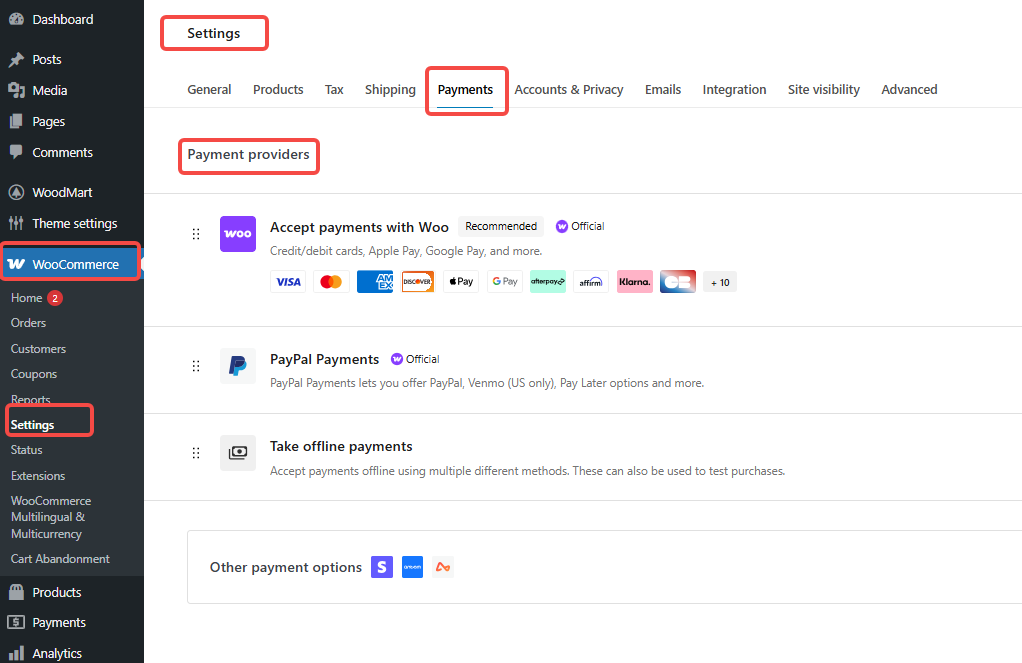Click the Visa card brand icon

pos(288,281)
